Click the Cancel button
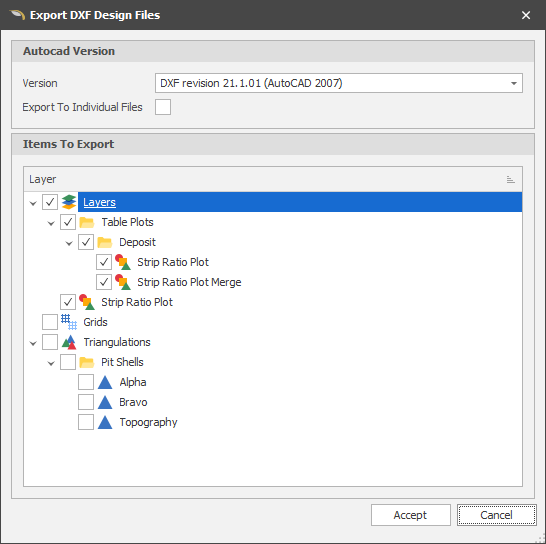Viewport: 546px width, 544px height. pos(496,515)
